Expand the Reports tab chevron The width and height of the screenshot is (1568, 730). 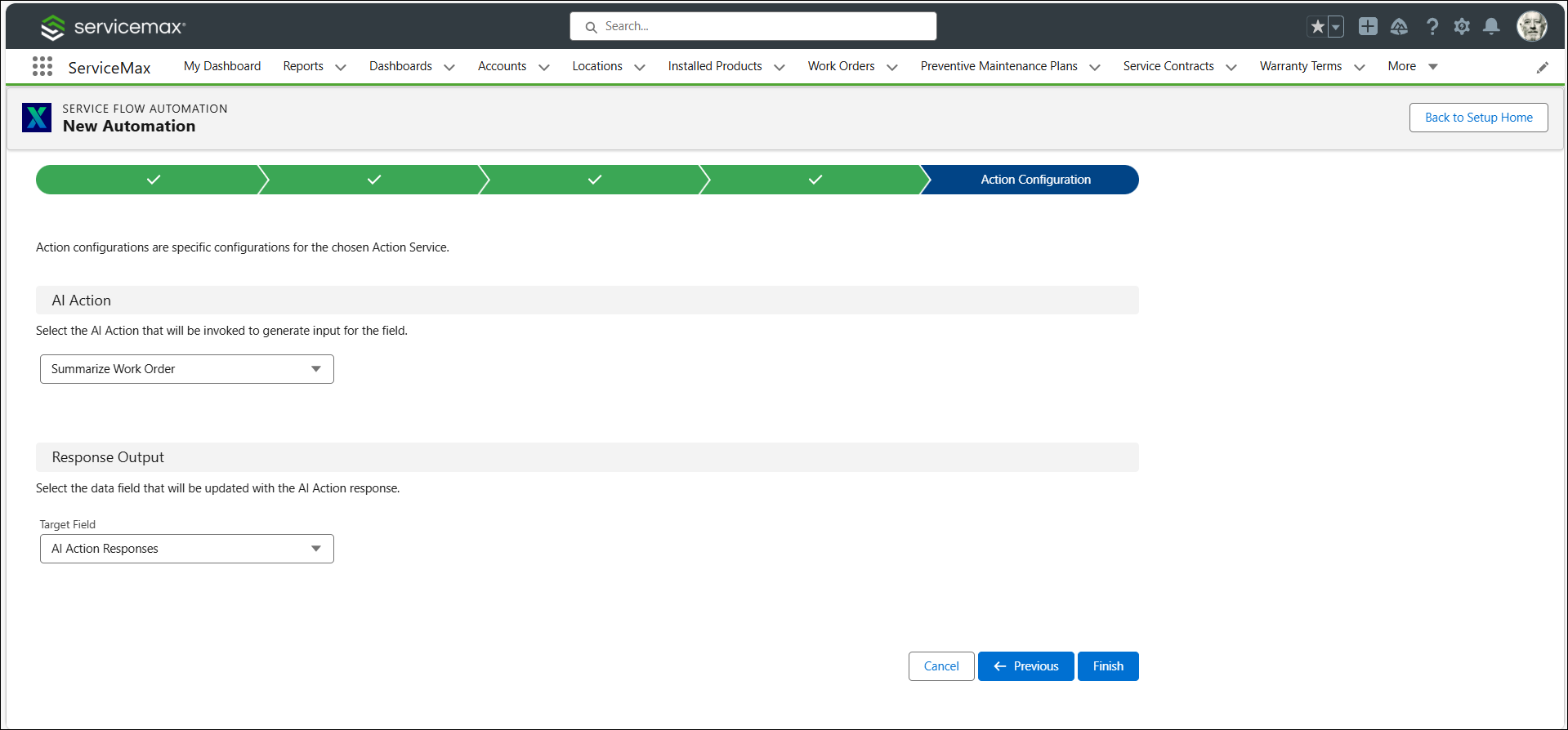pyautogui.click(x=341, y=67)
